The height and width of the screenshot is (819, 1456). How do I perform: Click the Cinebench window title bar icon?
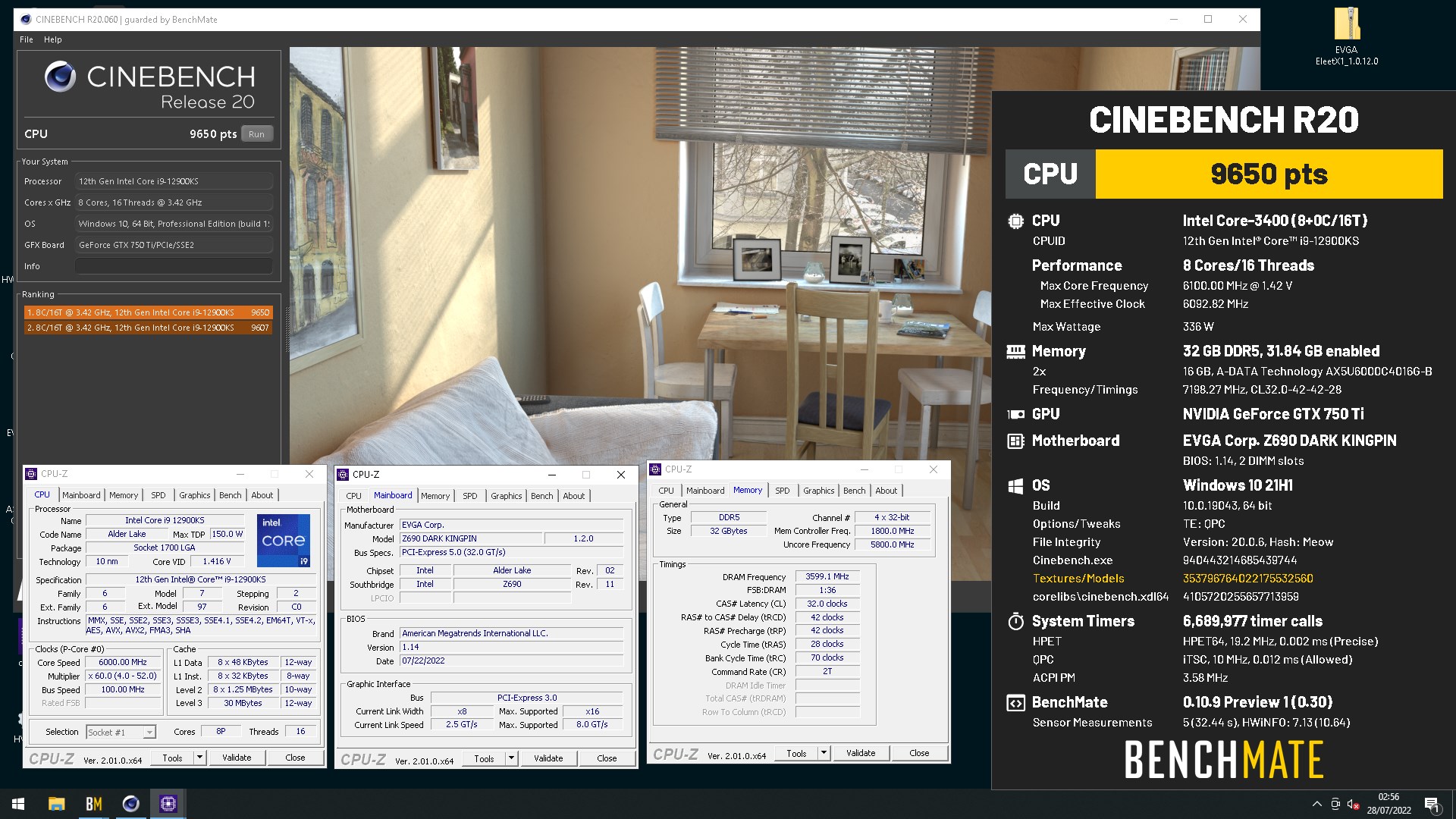pyautogui.click(x=26, y=20)
